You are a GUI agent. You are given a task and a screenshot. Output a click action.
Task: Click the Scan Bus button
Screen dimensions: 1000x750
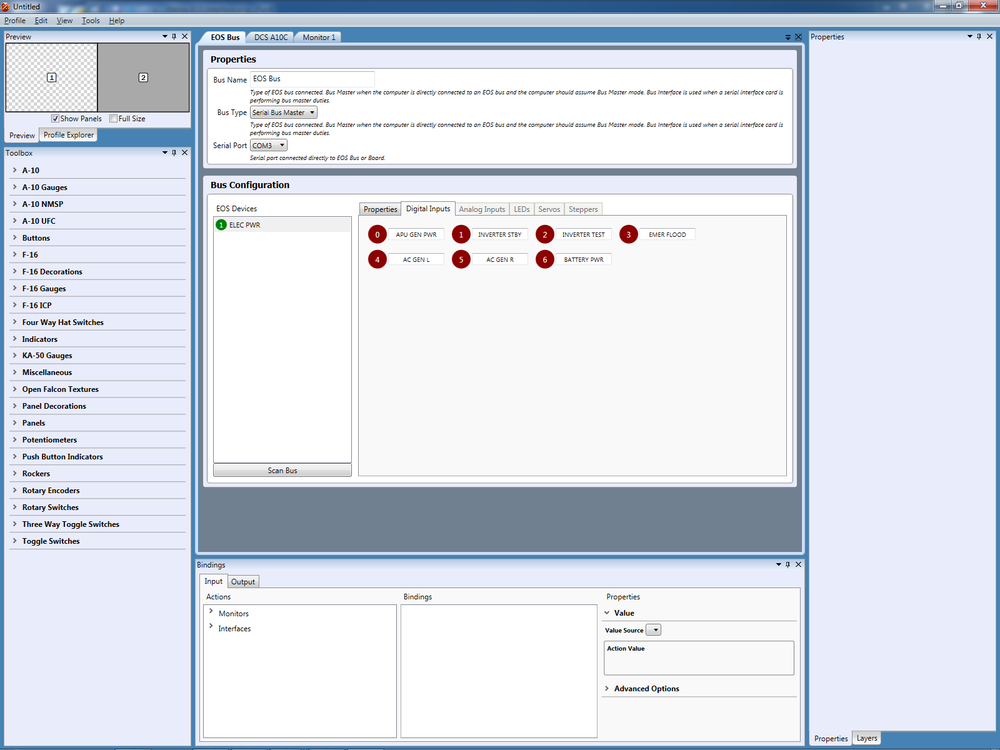coord(282,470)
